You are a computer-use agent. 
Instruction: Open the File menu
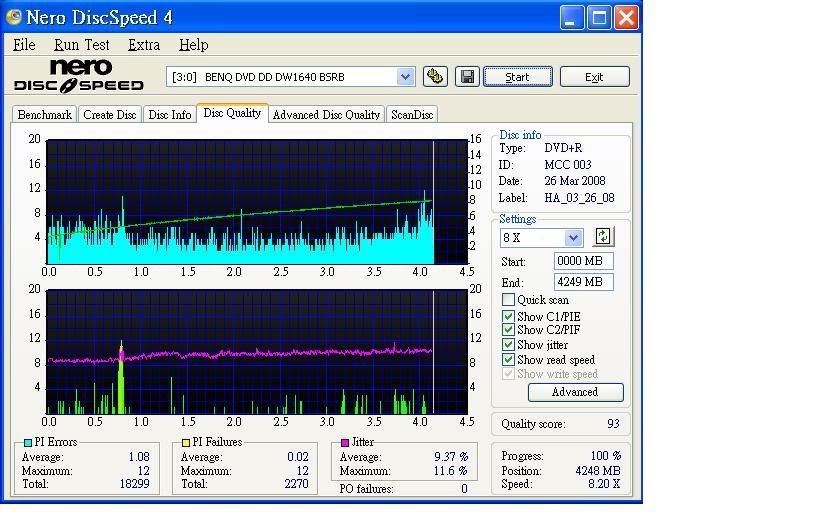[24, 45]
